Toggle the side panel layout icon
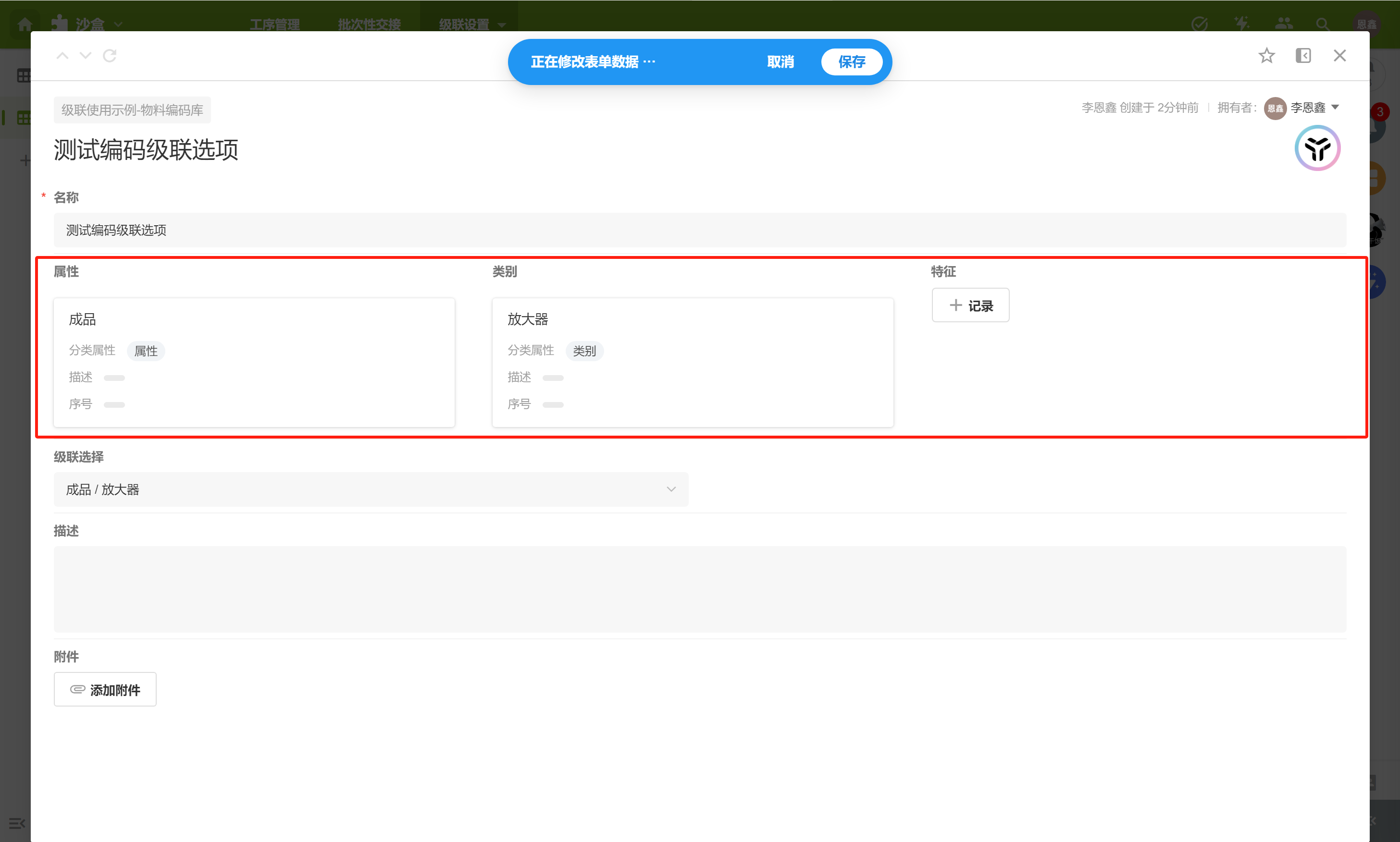 (x=1303, y=56)
